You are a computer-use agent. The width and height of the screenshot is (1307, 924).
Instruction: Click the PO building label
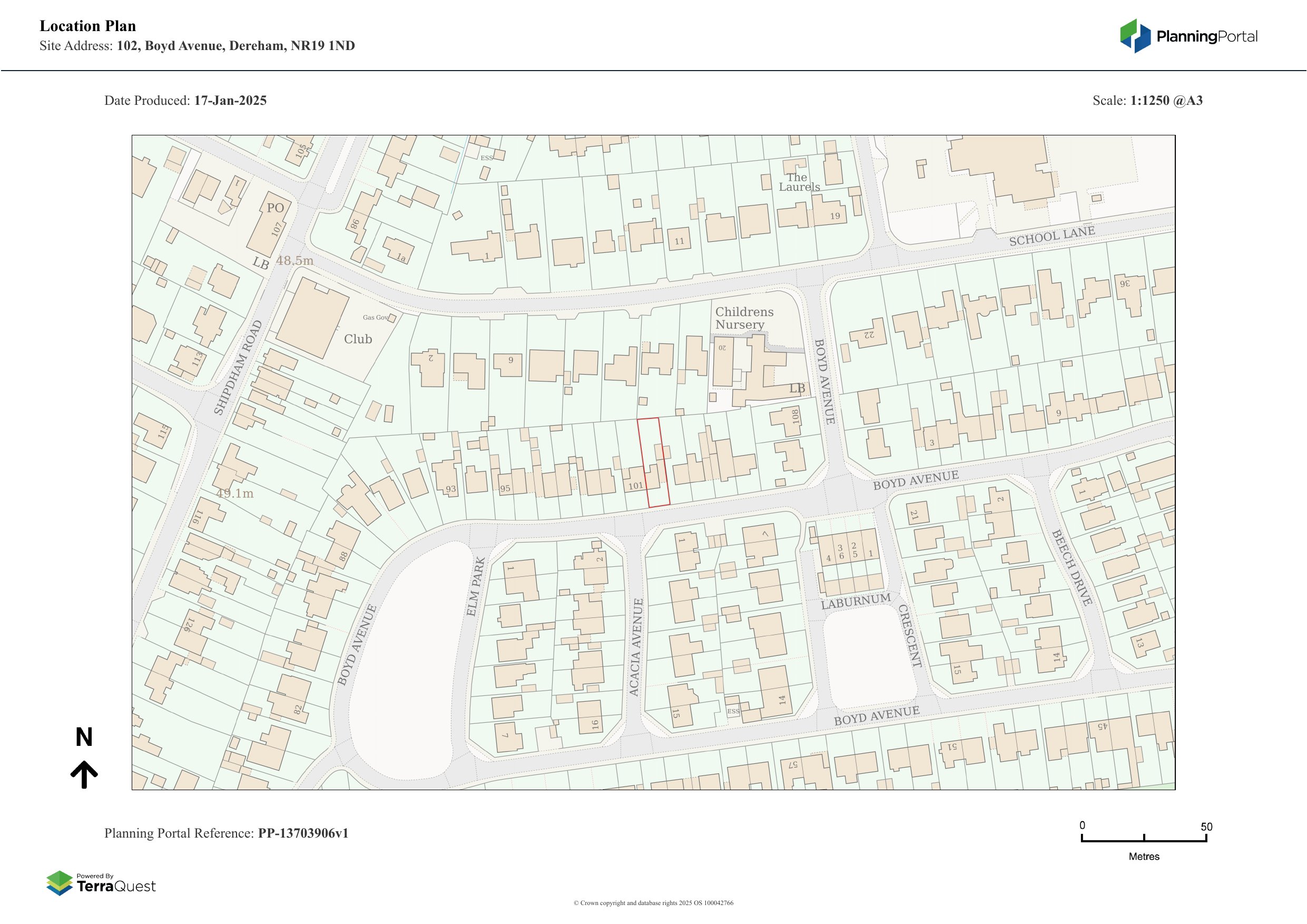tap(276, 209)
